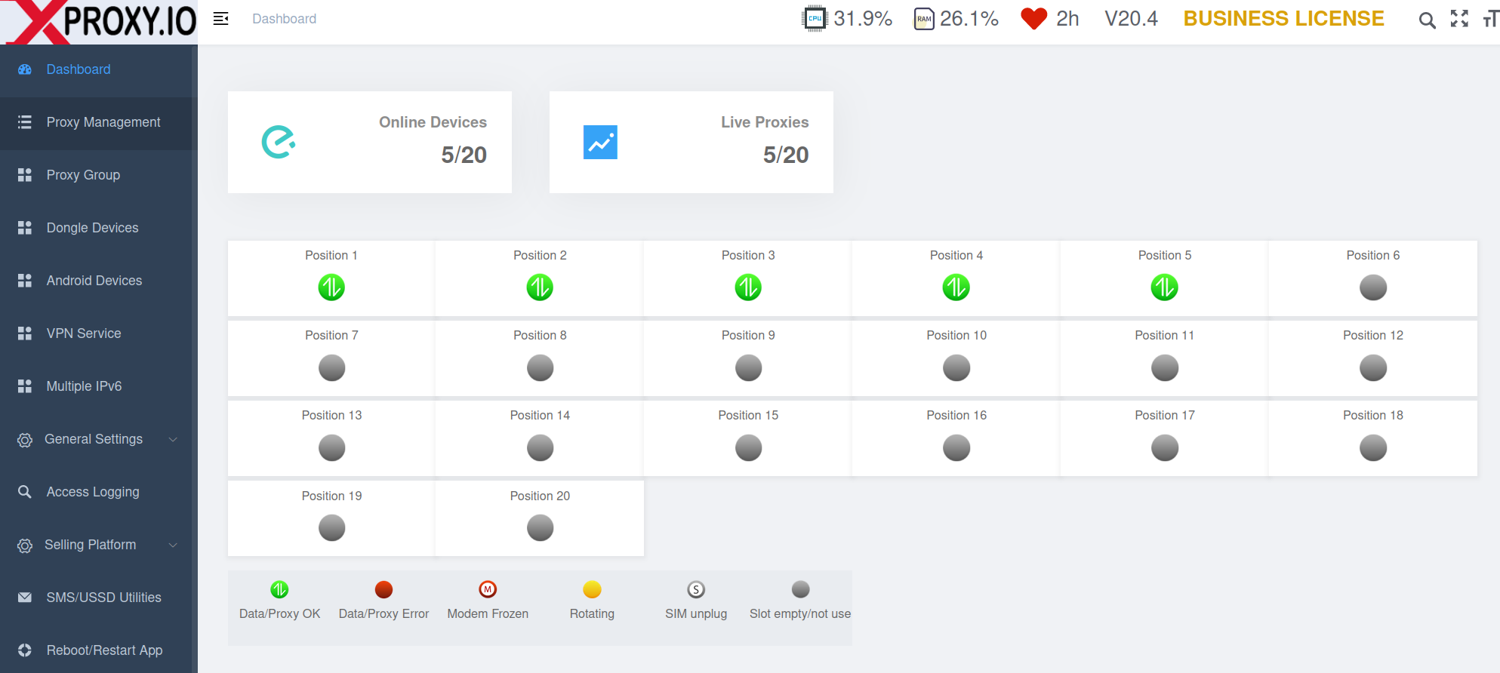Click Position 2 green status icon
The image size is (1500, 673).
tap(540, 288)
